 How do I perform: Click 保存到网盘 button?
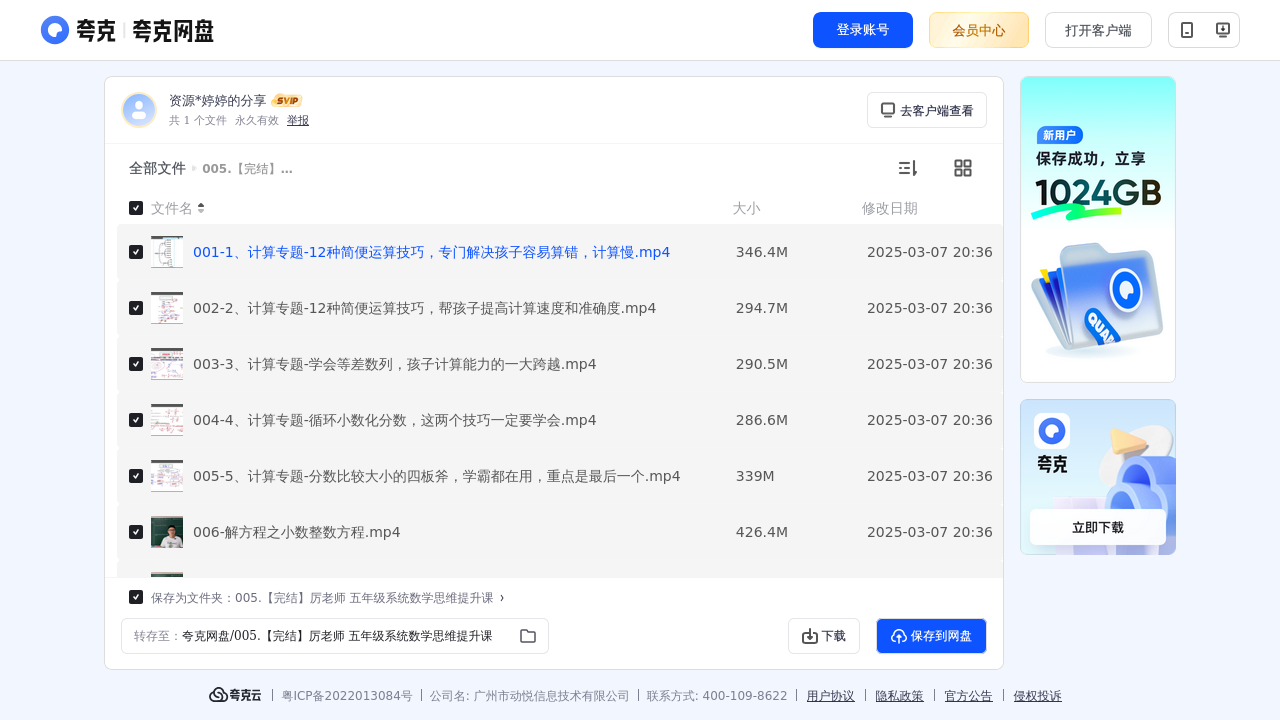[x=931, y=636]
